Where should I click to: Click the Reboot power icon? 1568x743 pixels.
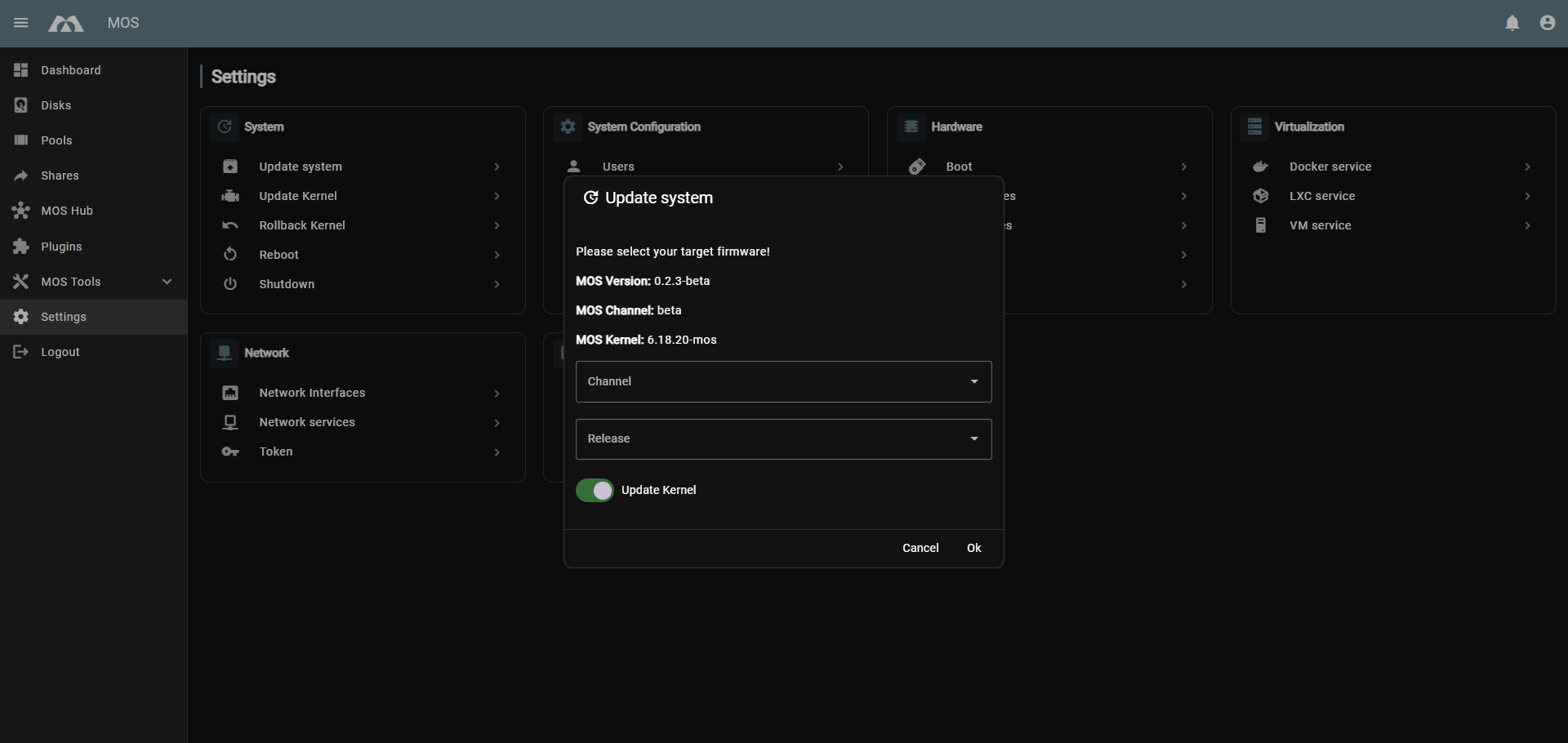point(230,255)
